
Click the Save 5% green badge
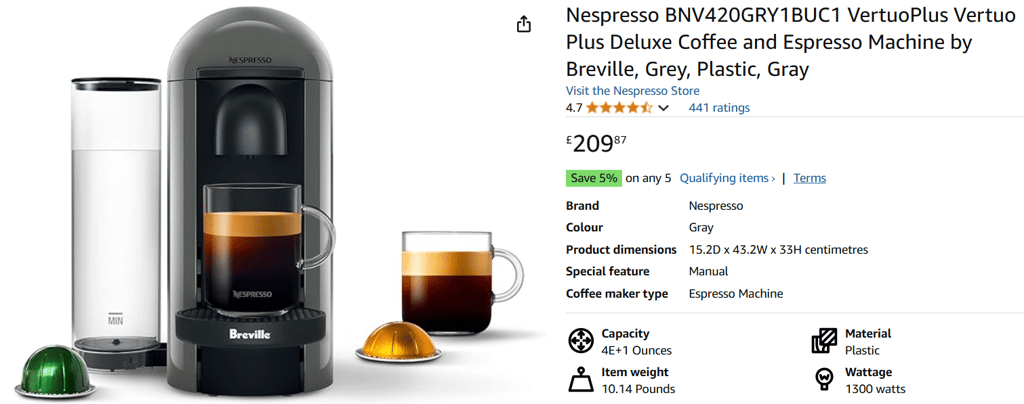coord(594,178)
